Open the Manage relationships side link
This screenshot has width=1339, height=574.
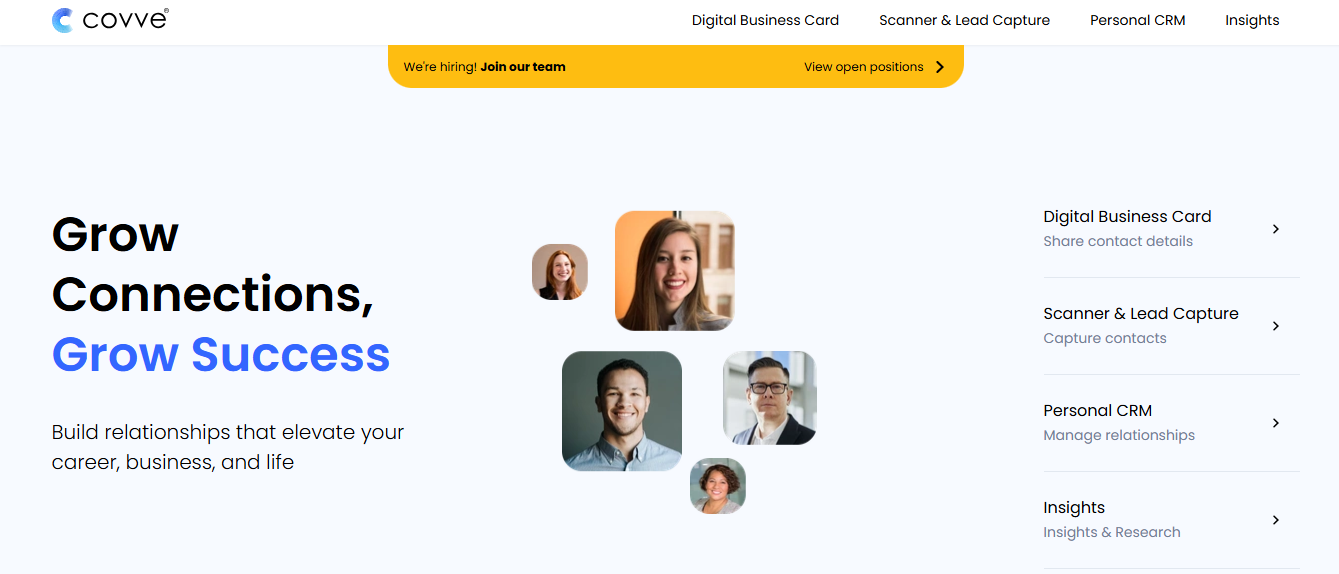(x=1119, y=435)
